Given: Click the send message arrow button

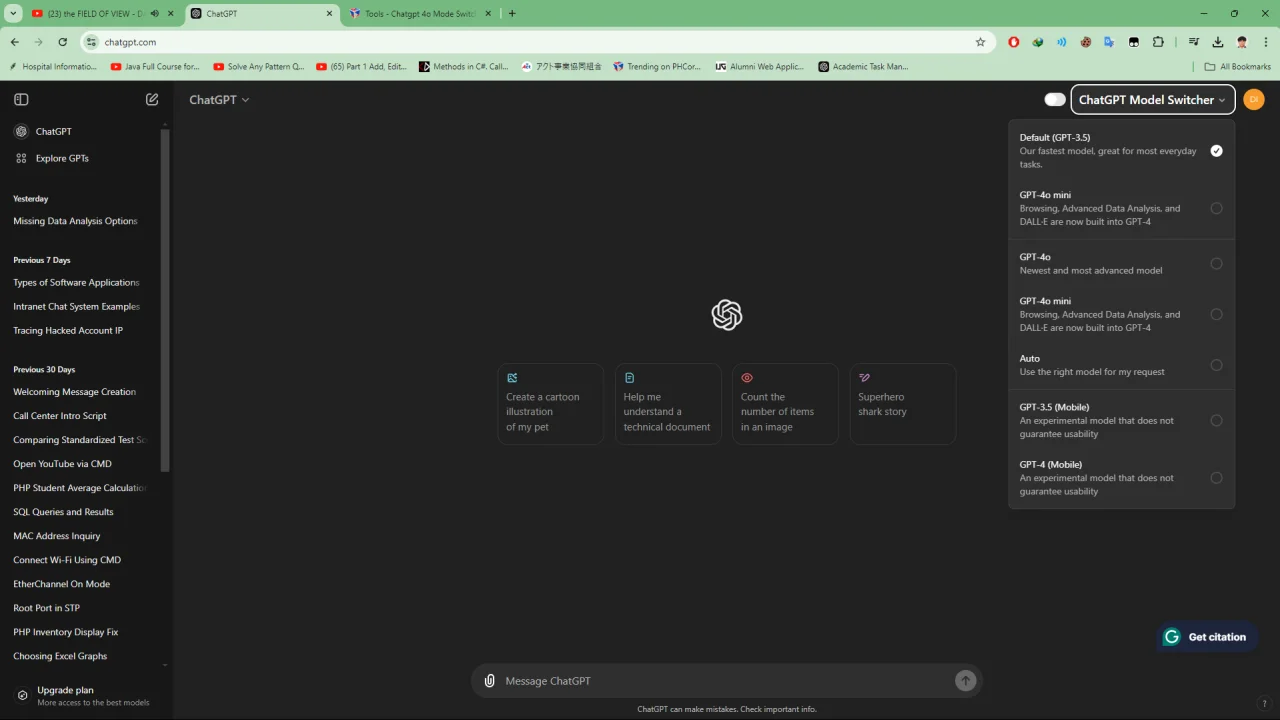Looking at the screenshot, I should pyautogui.click(x=965, y=681).
